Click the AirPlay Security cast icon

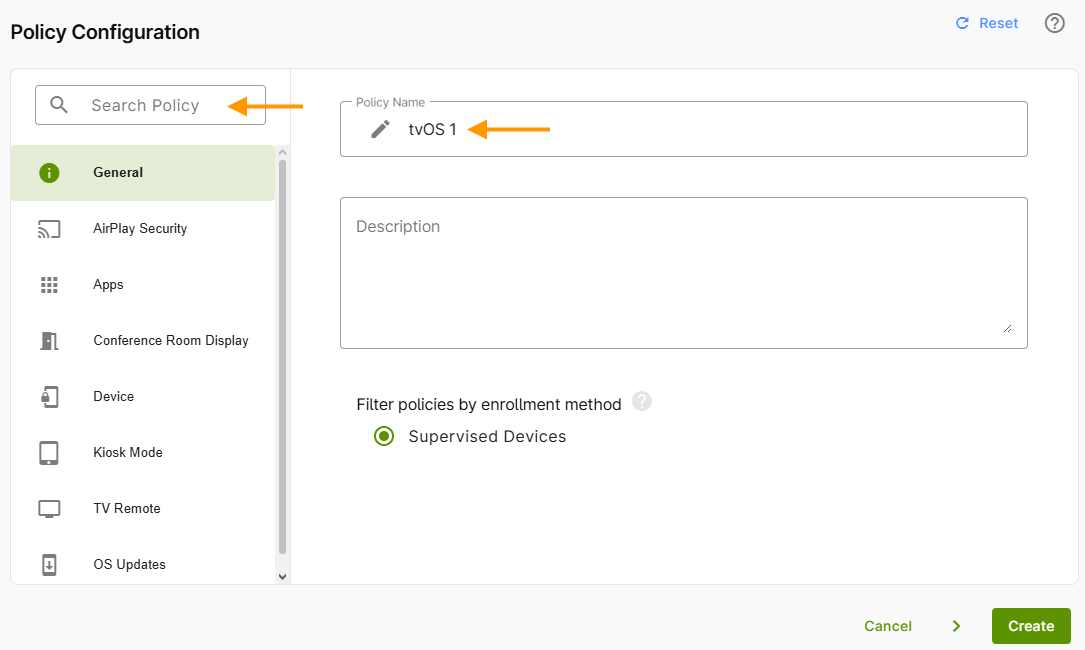pos(49,229)
